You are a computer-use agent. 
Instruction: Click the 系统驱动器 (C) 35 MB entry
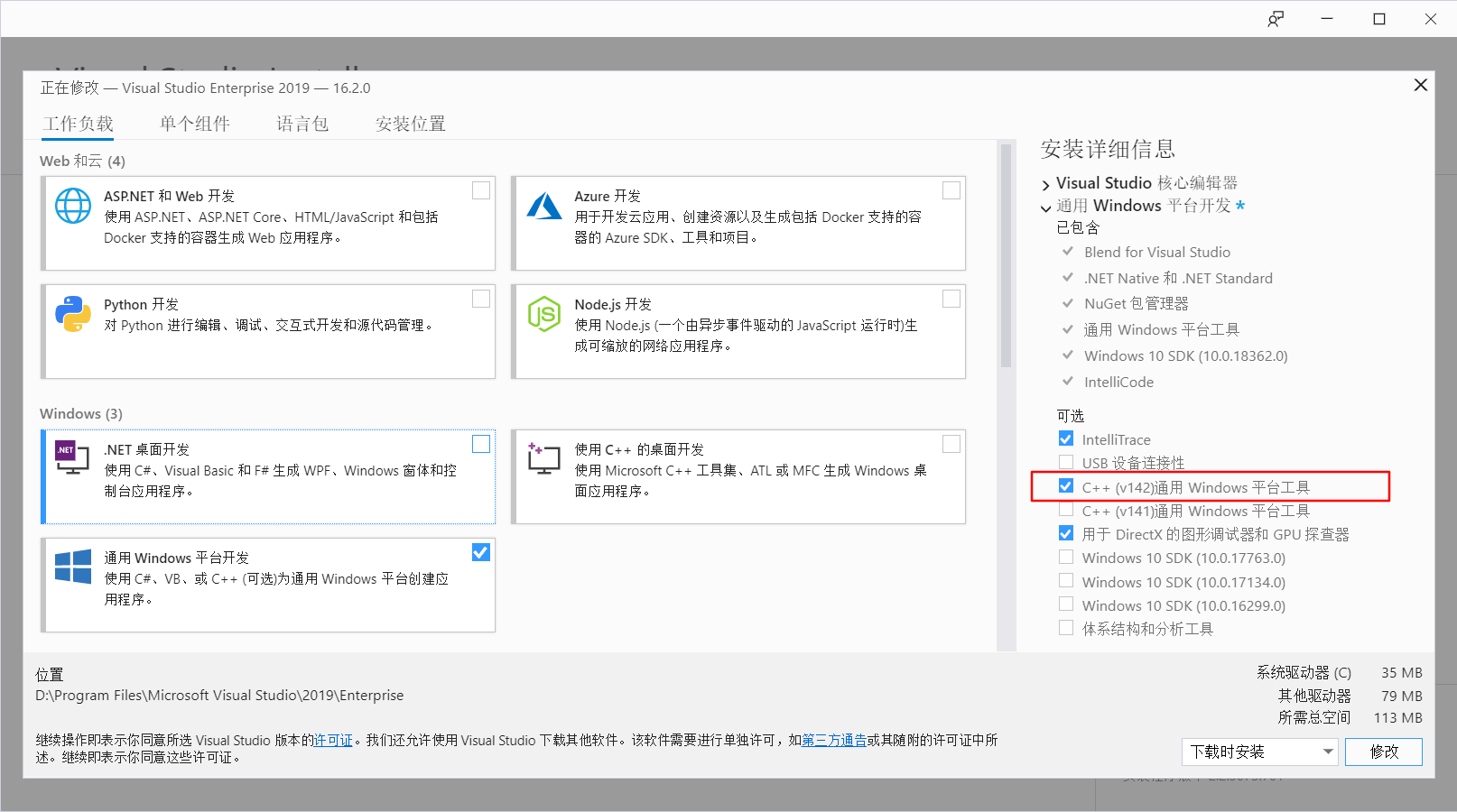pos(1340,672)
